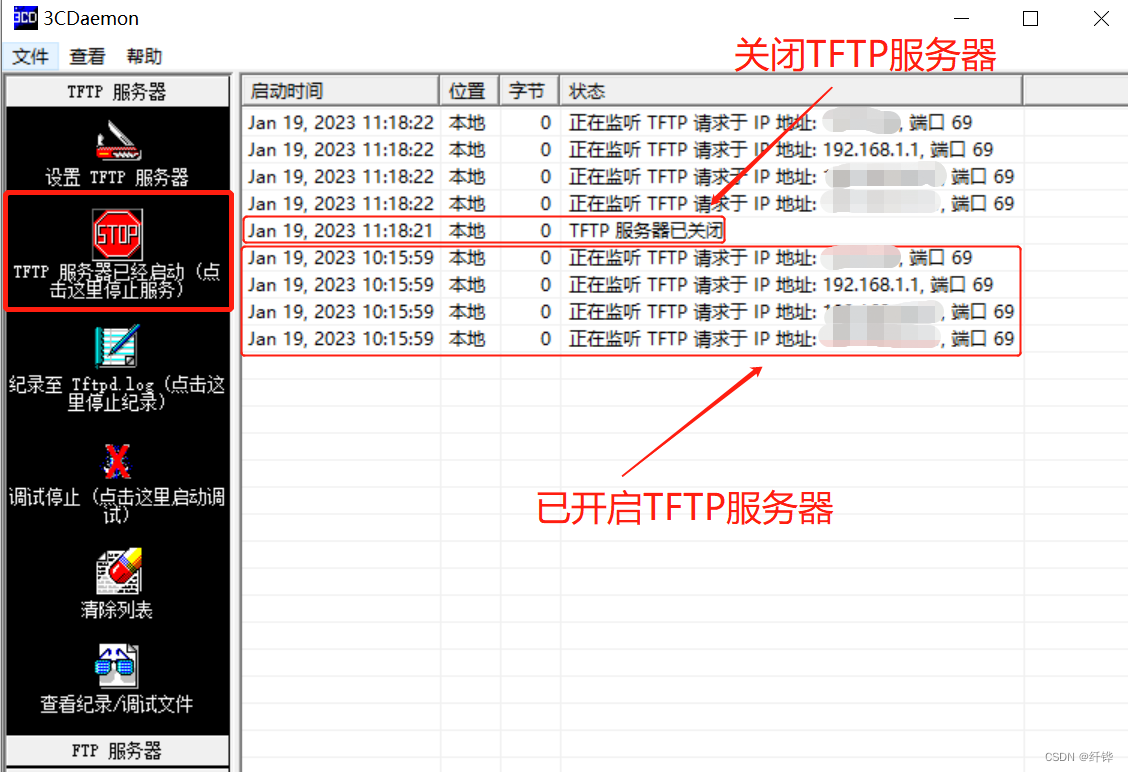Click the 纪录至 Tftpd.log label text
Screen dimensions: 1128x772
(117, 393)
